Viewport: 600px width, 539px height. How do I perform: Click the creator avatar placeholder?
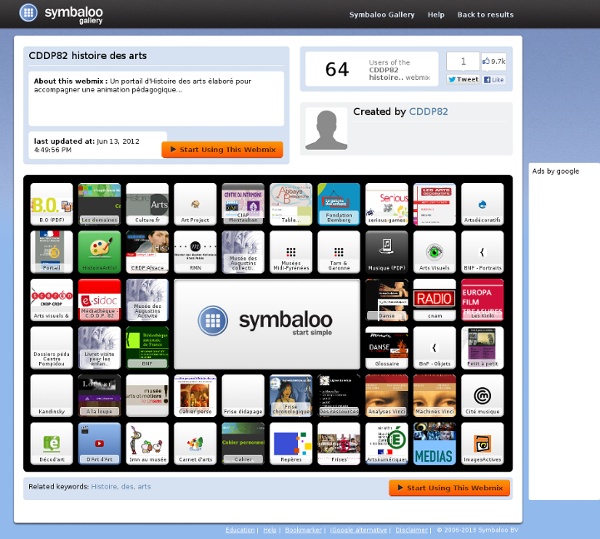click(x=326, y=129)
